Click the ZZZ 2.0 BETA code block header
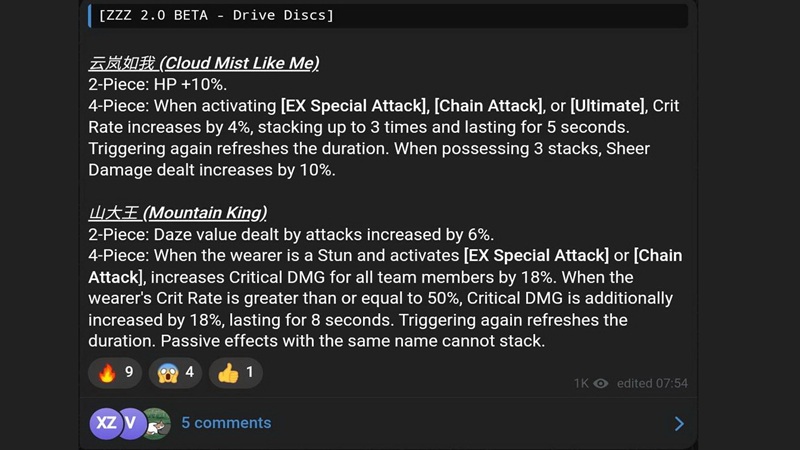The height and width of the screenshot is (450, 800). point(216,15)
